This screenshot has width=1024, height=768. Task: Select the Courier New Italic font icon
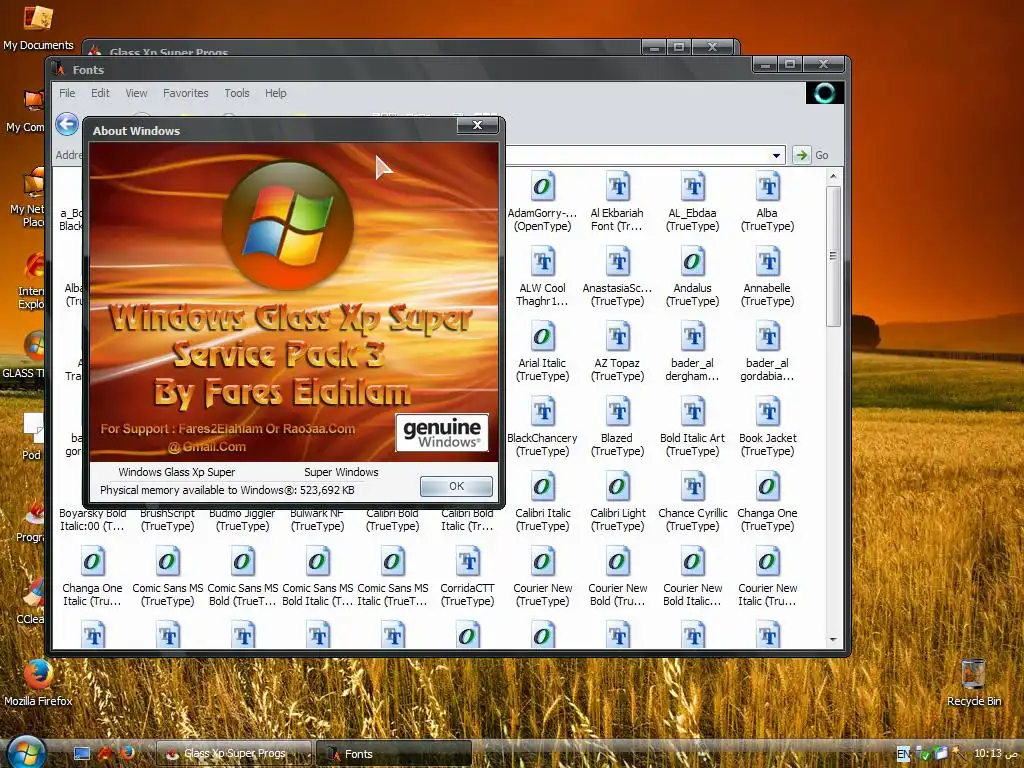(x=767, y=562)
